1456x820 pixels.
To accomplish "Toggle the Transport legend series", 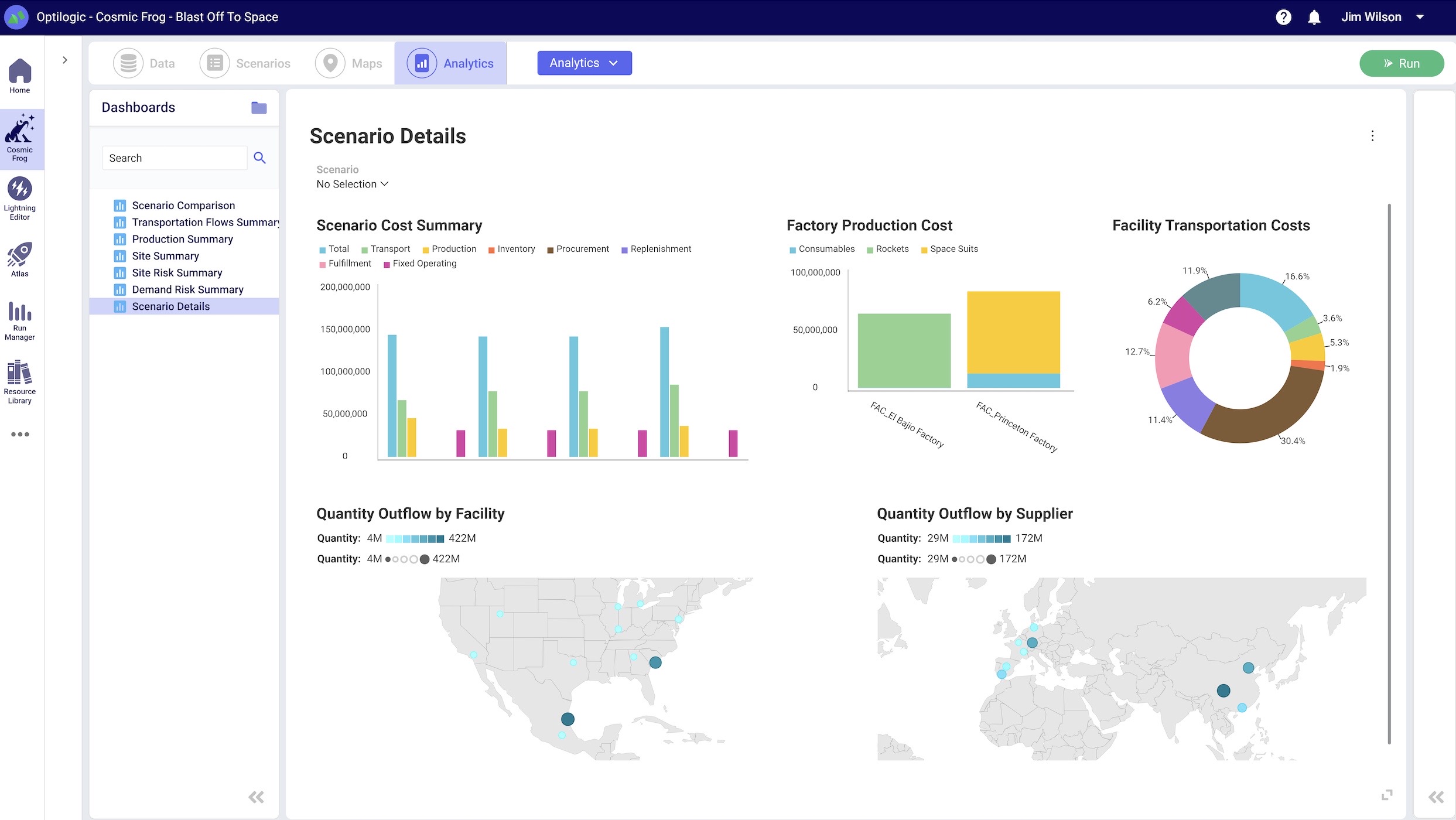I will click(385, 249).
